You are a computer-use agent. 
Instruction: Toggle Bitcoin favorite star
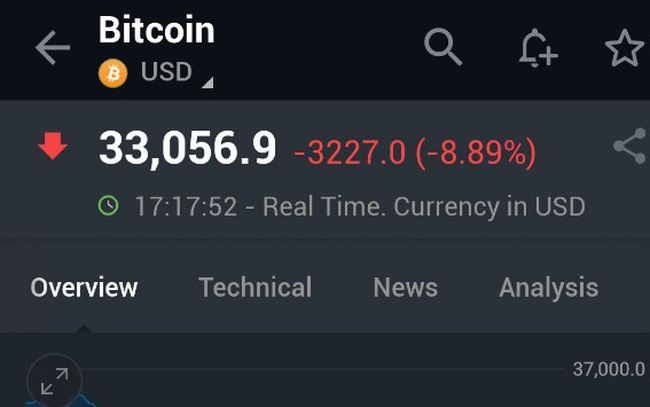pyautogui.click(x=625, y=49)
